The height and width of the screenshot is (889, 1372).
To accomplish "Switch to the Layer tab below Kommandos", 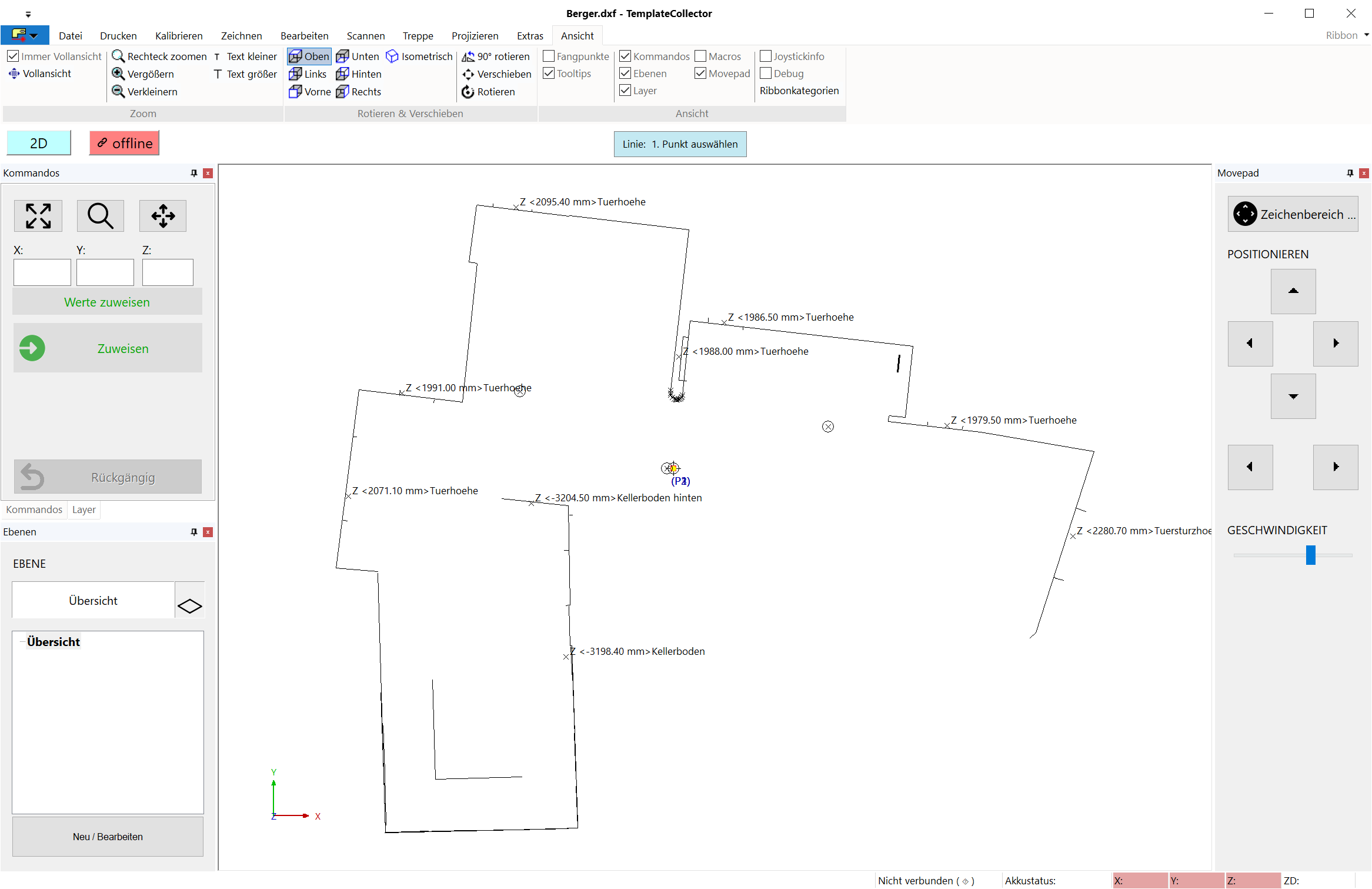I will 84,510.
